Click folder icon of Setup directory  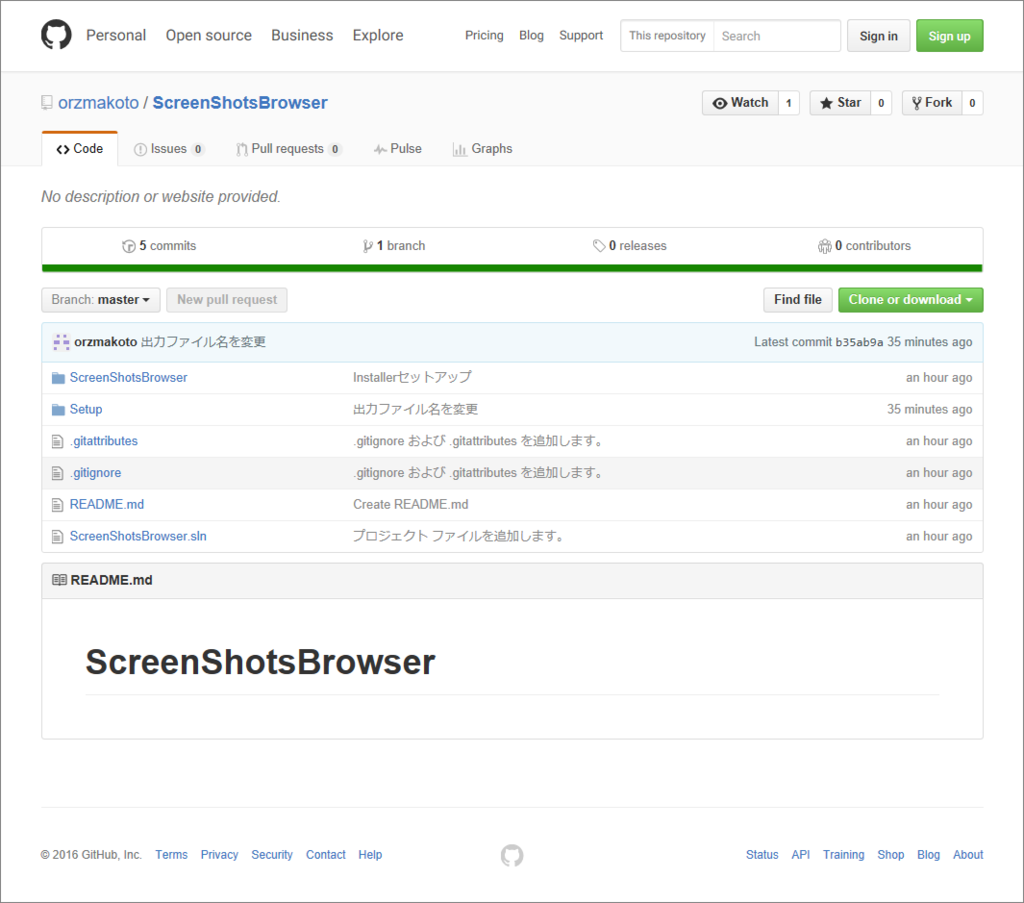58,409
